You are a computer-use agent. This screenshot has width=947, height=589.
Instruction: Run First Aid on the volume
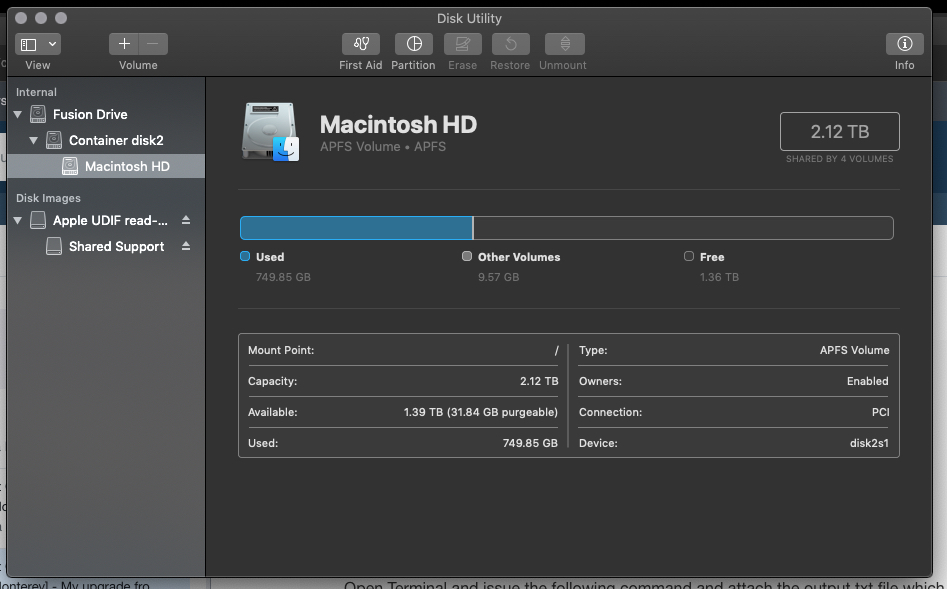coord(361,44)
